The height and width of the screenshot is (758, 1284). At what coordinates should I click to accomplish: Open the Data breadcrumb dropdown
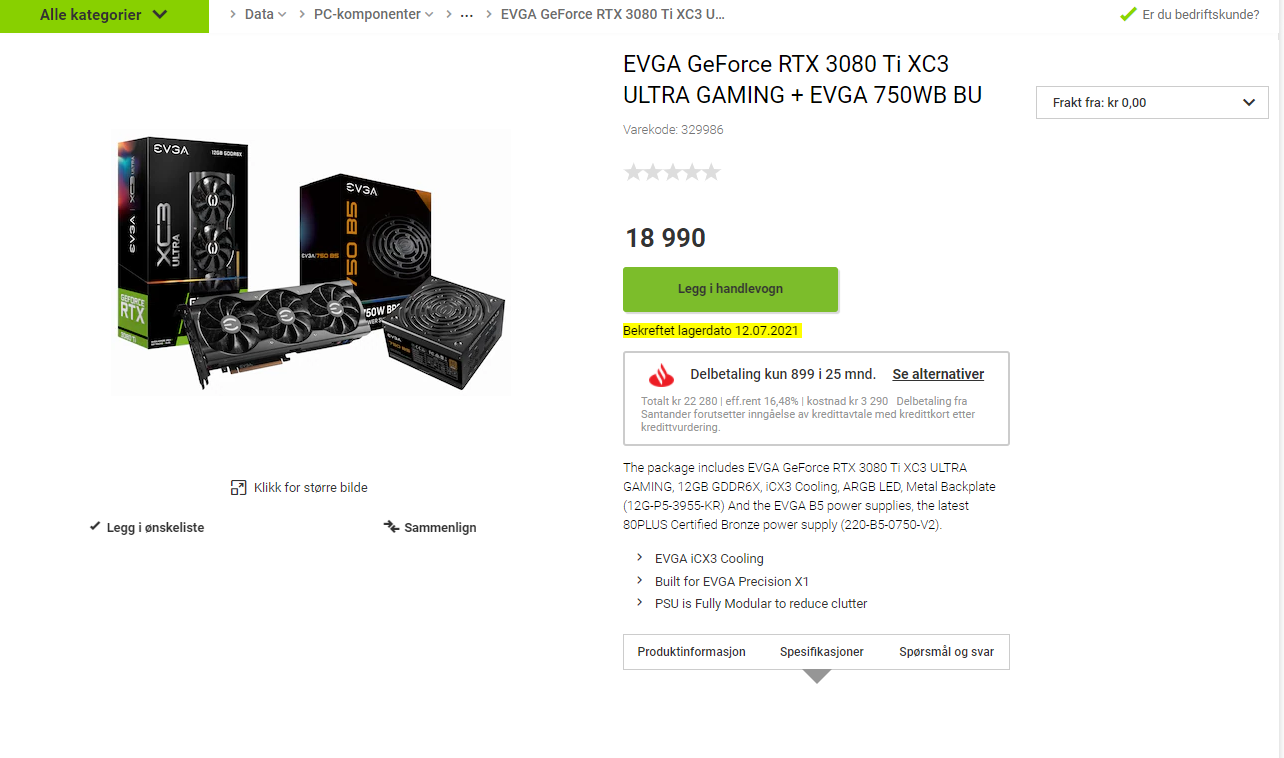pos(266,14)
